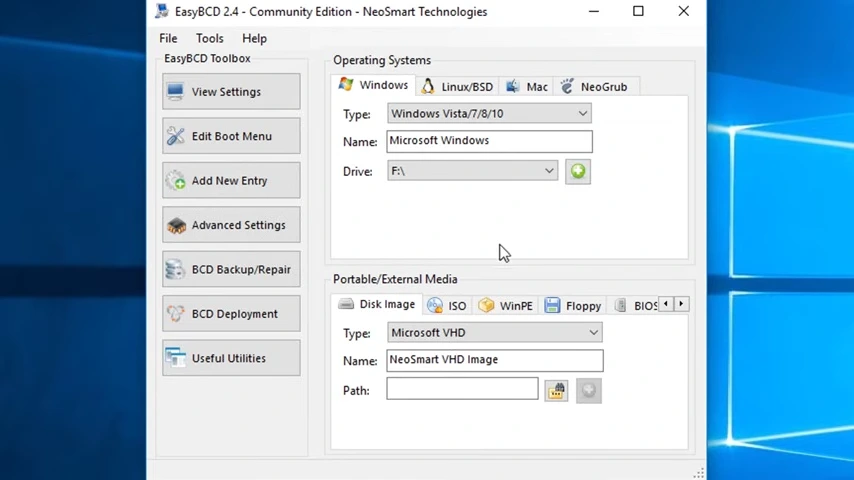Click the Microsoft Windows name field
Image resolution: width=854 pixels, height=480 pixels.
(x=489, y=141)
